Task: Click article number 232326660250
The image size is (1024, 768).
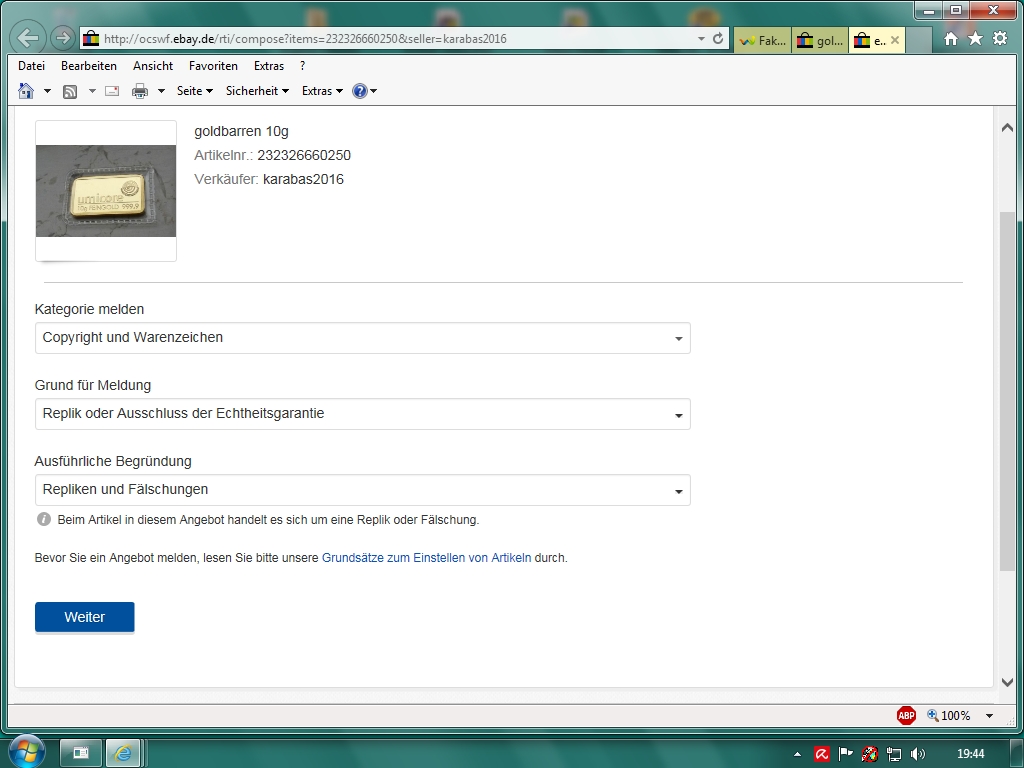Action: click(304, 155)
